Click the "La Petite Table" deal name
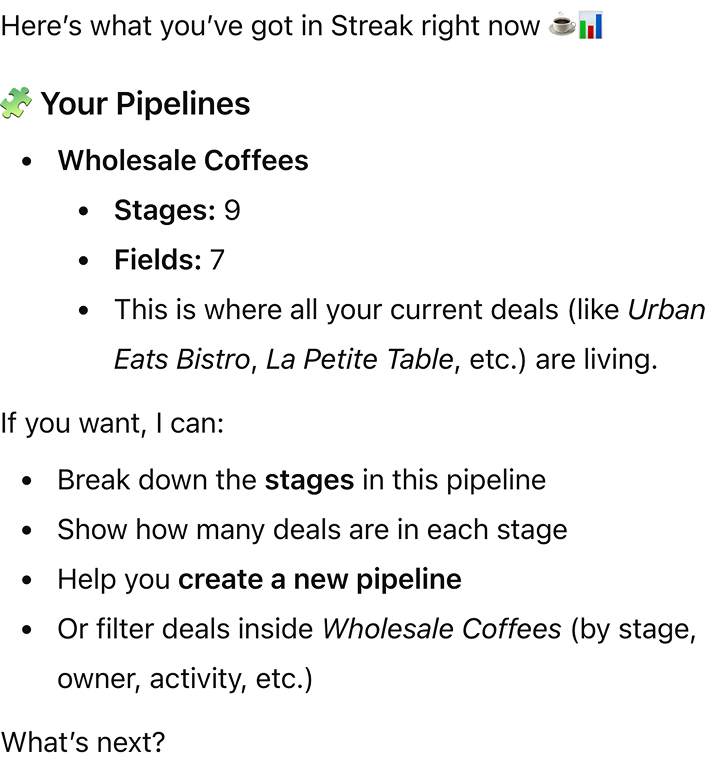Image resolution: width=706 pixels, height=772 pixels. (x=359, y=359)
